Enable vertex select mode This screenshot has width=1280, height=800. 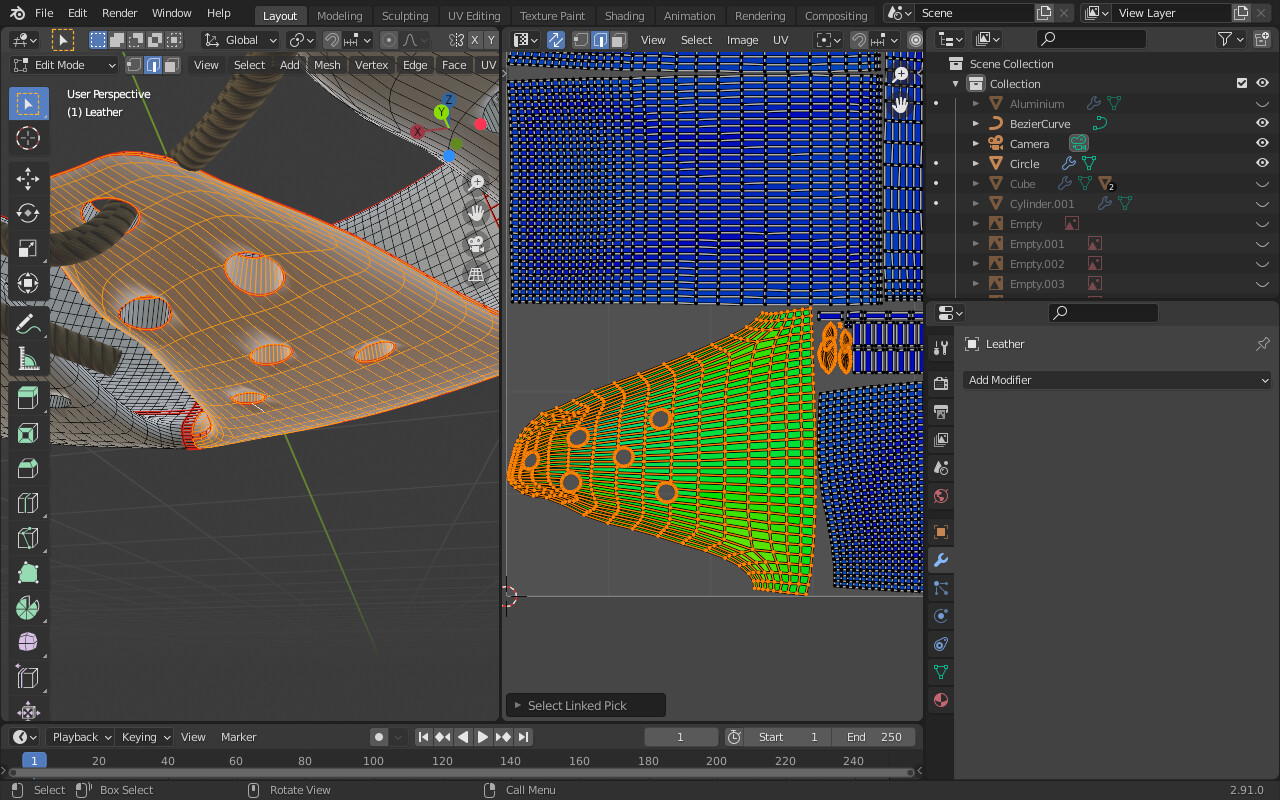pyautogui.click(x=134, y=65)
